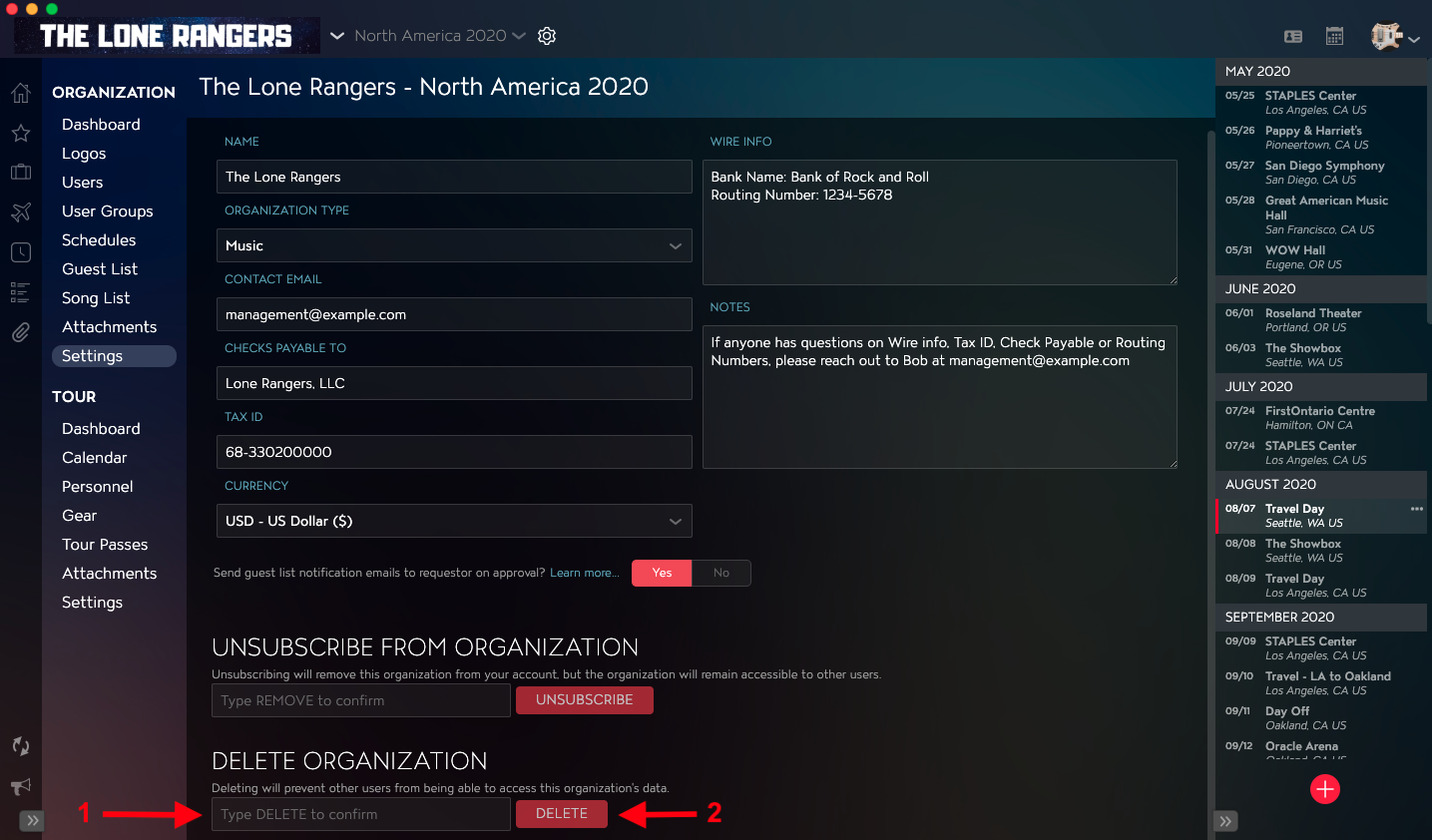The image size is (1432, 840).
Task: Select The Showbox 06/03 event
Action: click(1321, 355)
